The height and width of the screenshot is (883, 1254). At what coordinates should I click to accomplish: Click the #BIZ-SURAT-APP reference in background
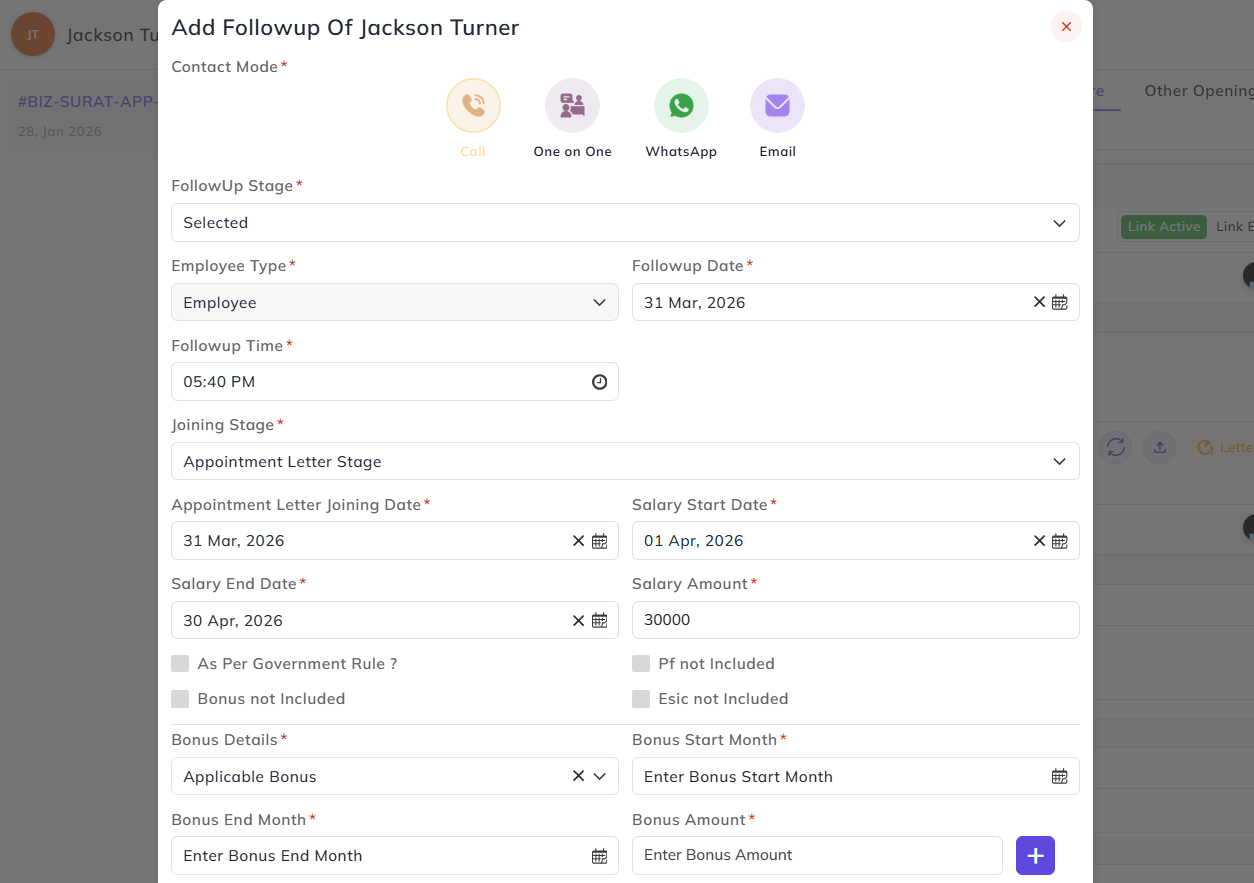click(88, 102)
